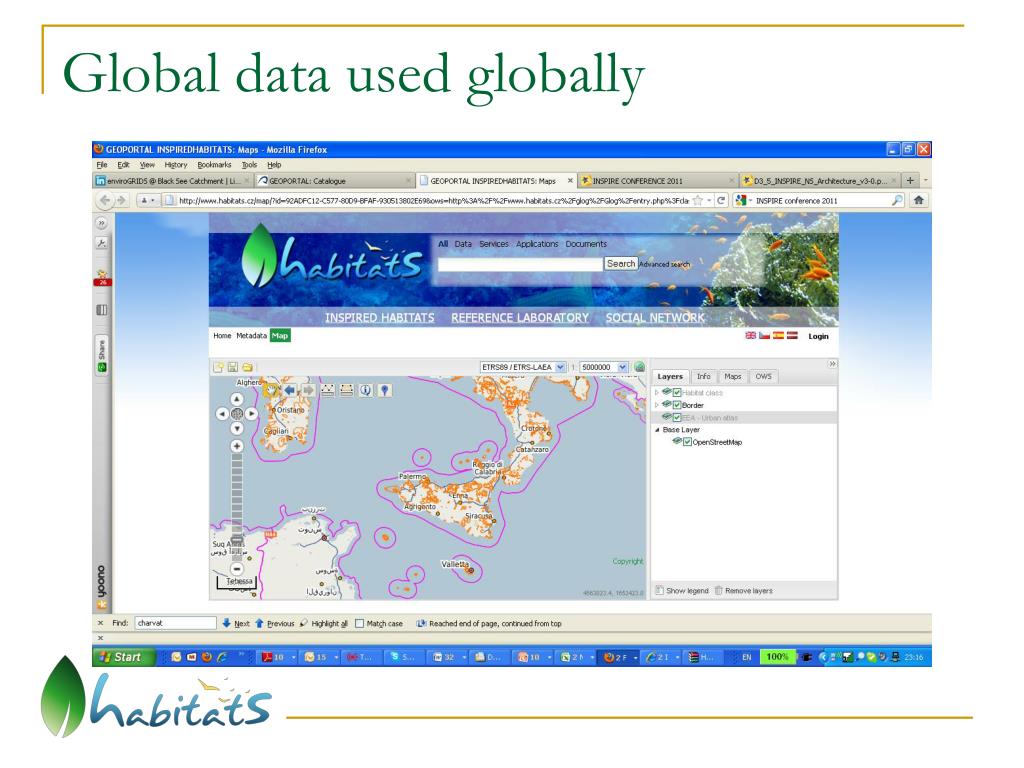Click the Login link
Screen dimensions: 1024x768
click(x=818, y=336)
